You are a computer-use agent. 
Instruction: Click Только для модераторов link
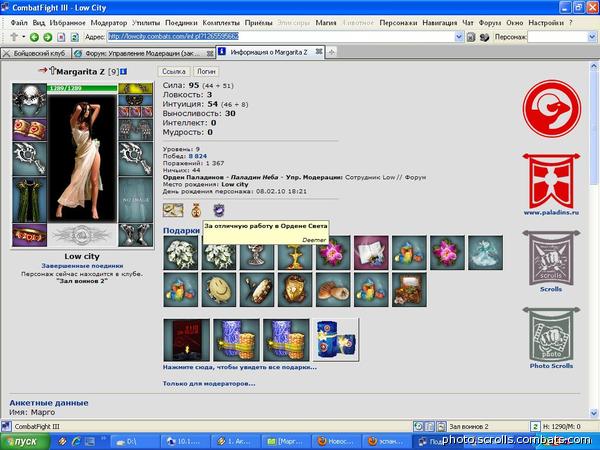tap(209, 383)
